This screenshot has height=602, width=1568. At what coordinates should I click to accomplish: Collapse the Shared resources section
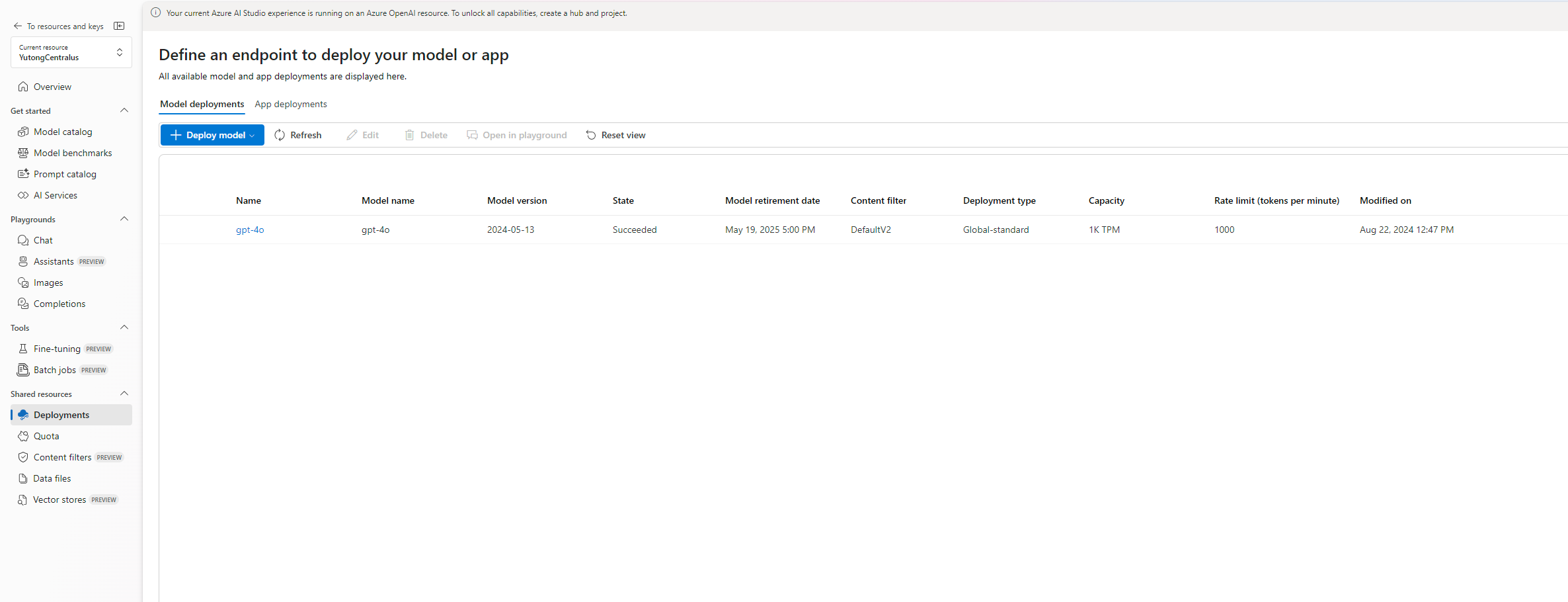coord(124,394)
